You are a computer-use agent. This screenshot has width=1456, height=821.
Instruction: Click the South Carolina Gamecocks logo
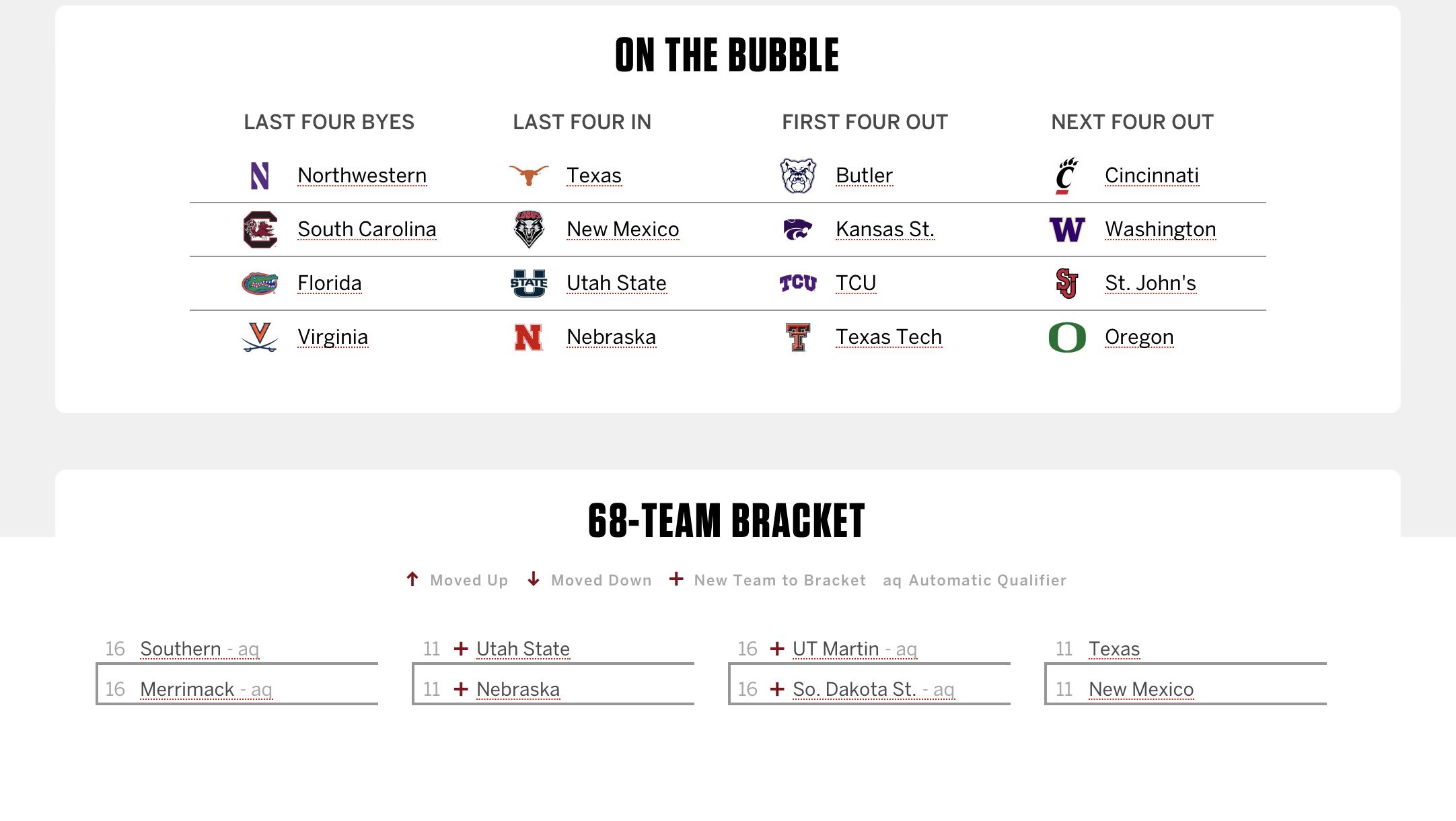260,229
